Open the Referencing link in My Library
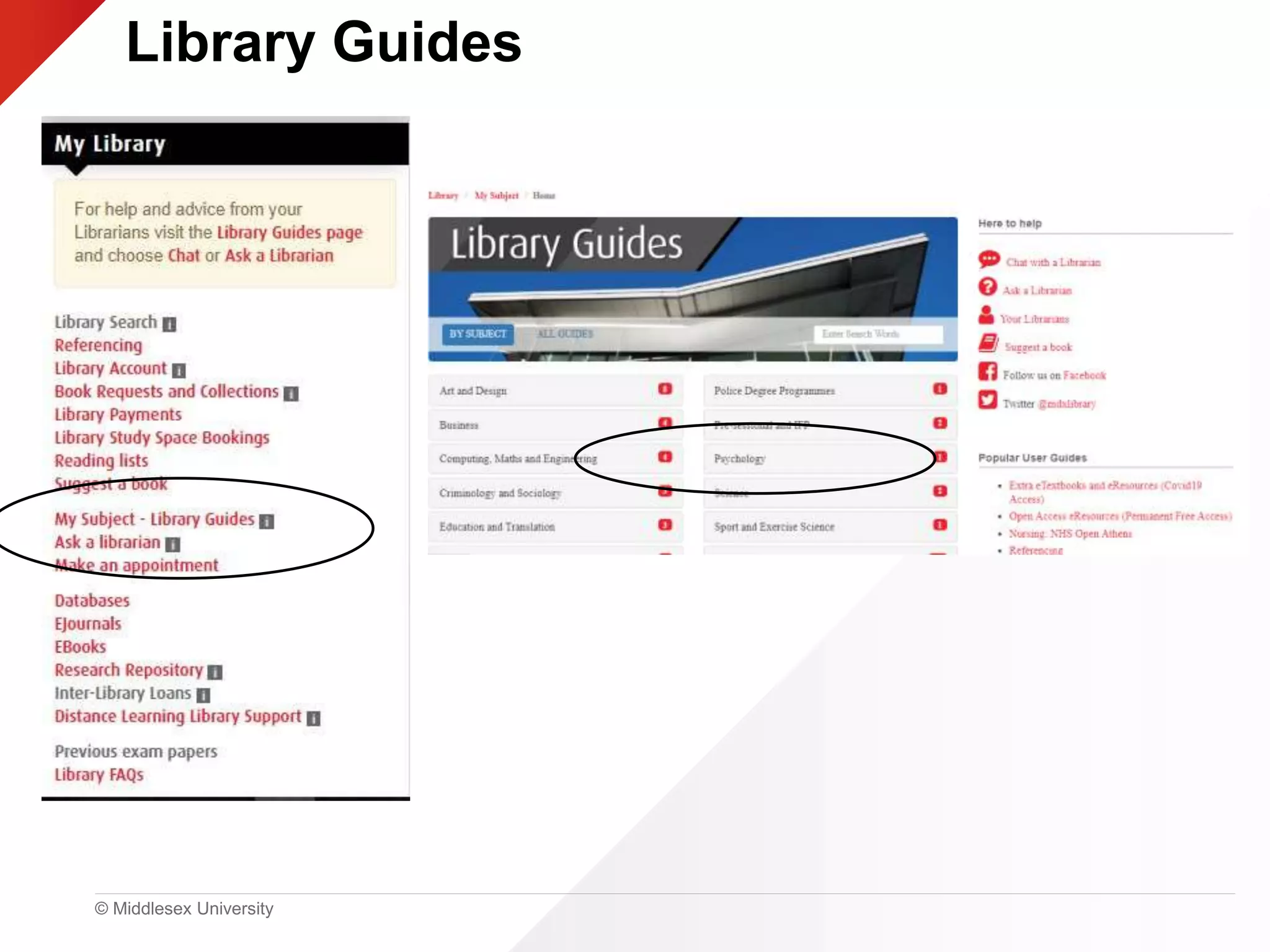Viewport: 1270px width, 952px height. (98, 345)
